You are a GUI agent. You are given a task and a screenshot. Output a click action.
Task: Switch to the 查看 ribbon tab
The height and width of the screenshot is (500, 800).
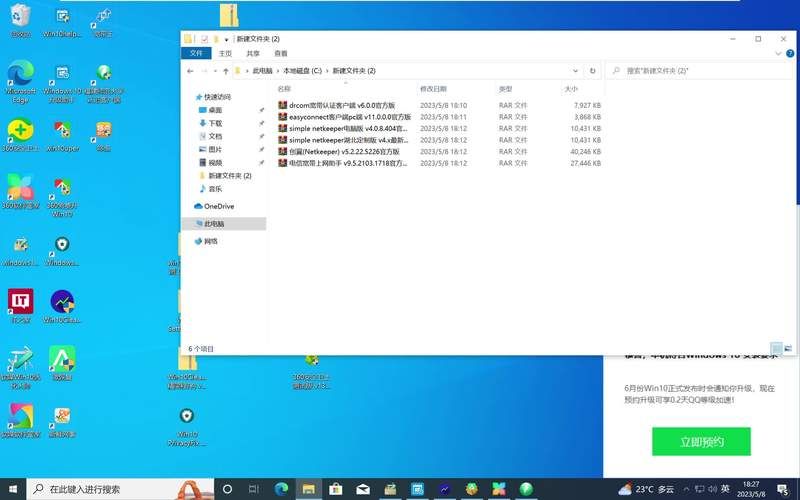tap(281, 53)
